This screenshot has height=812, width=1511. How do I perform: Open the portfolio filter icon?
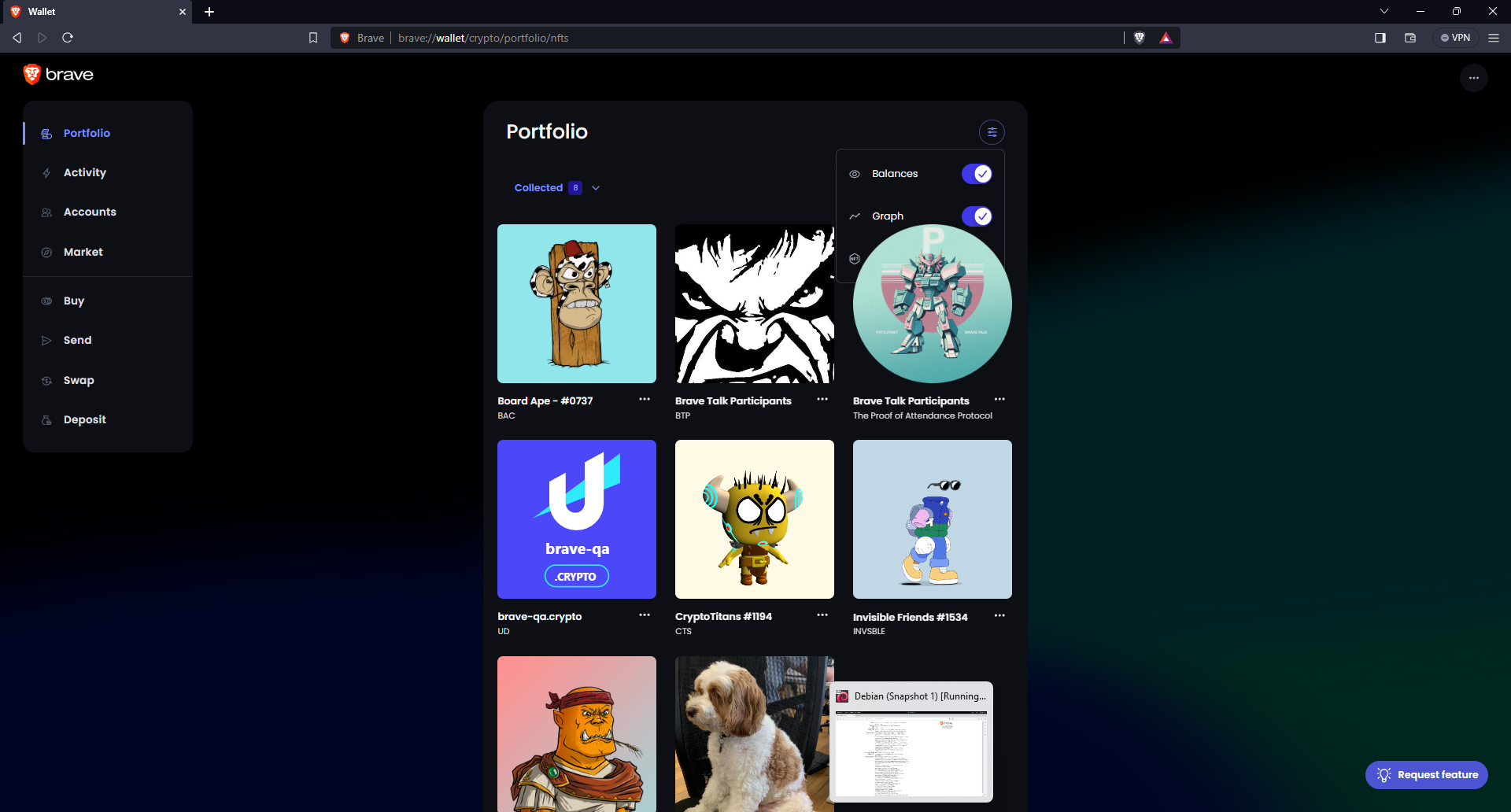992,132
